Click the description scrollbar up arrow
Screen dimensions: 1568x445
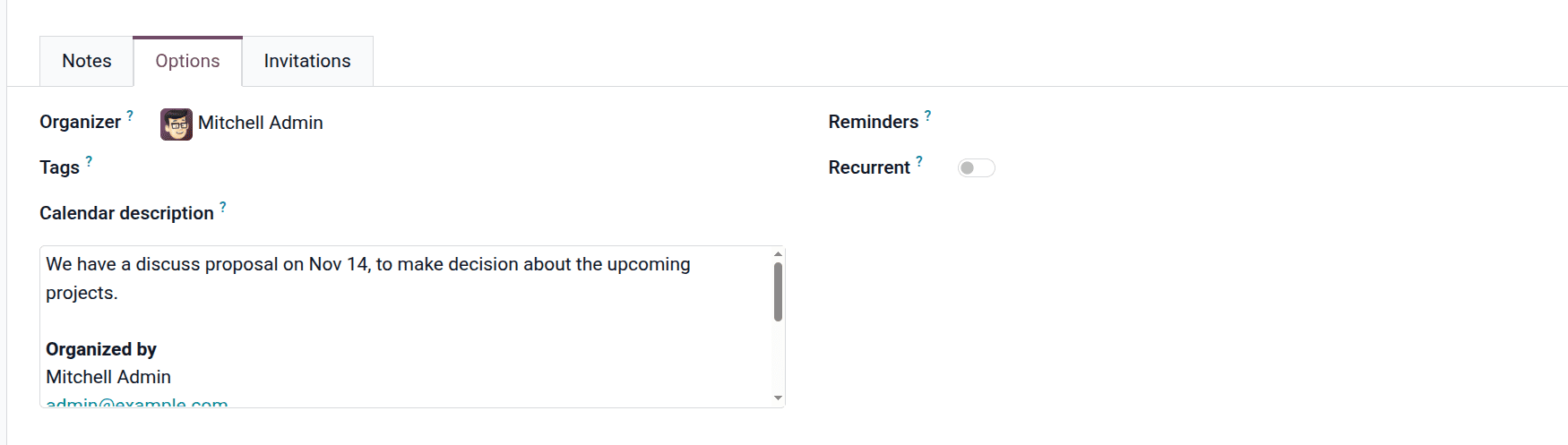click(778, 254)
